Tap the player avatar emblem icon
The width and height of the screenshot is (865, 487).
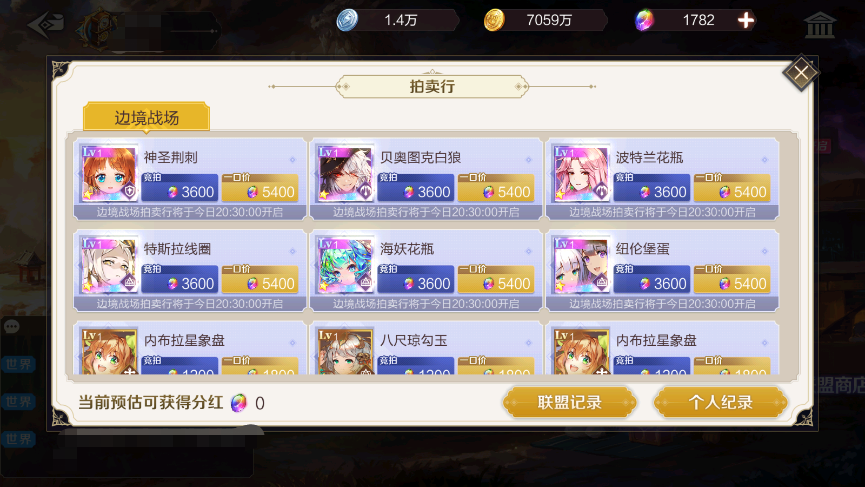pos(100,30)
